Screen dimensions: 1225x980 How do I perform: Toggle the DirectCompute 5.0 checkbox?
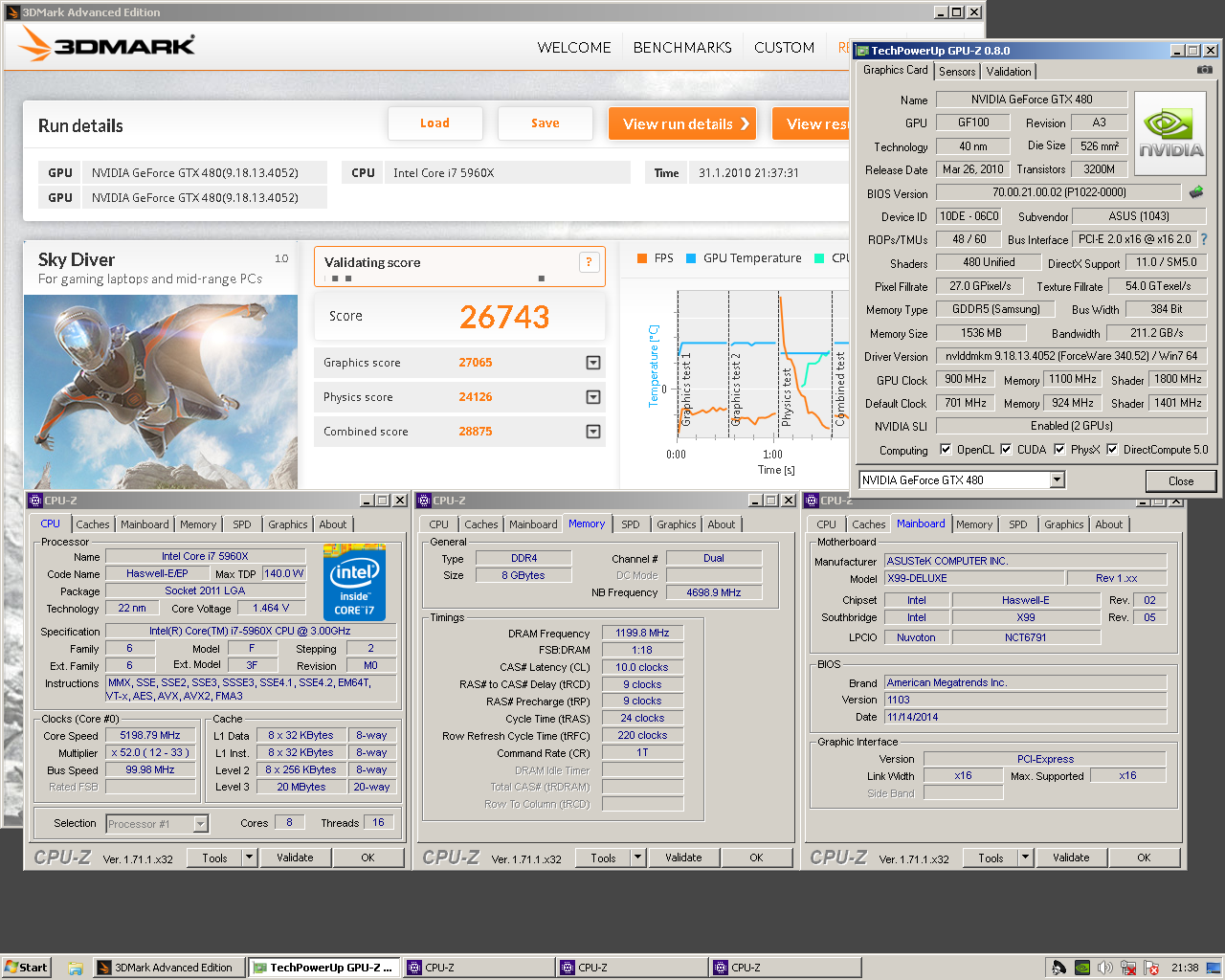[1112, 449]
